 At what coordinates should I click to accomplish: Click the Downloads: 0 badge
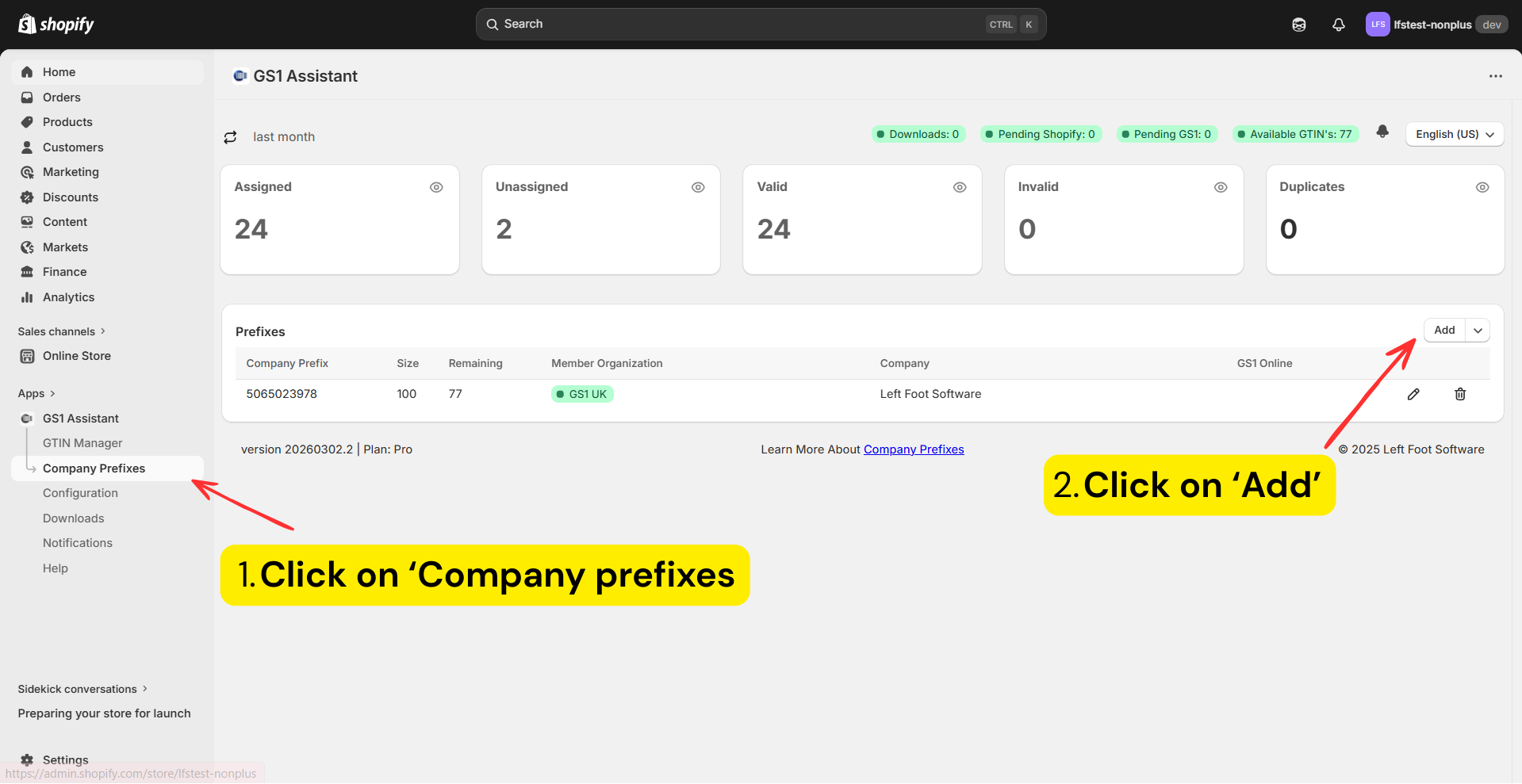coord(918,134)
